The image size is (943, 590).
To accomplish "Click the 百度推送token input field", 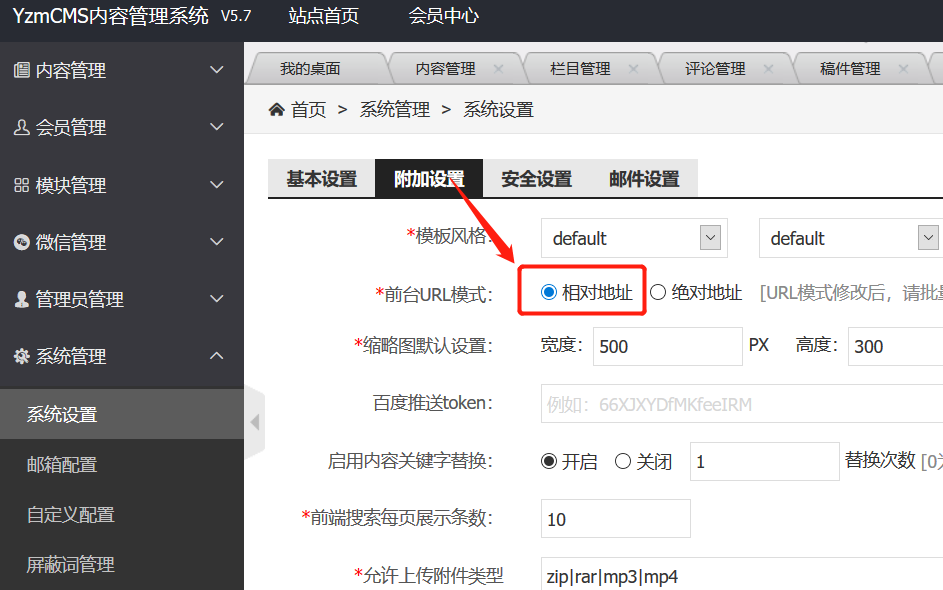I will coord(740,404).
